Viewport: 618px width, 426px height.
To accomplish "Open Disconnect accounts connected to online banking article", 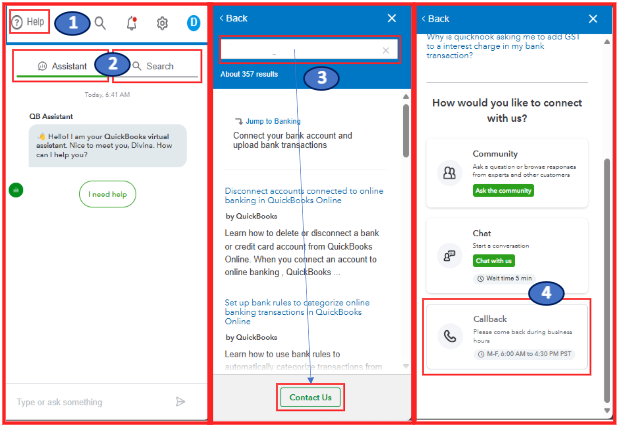I will (304, 195).
